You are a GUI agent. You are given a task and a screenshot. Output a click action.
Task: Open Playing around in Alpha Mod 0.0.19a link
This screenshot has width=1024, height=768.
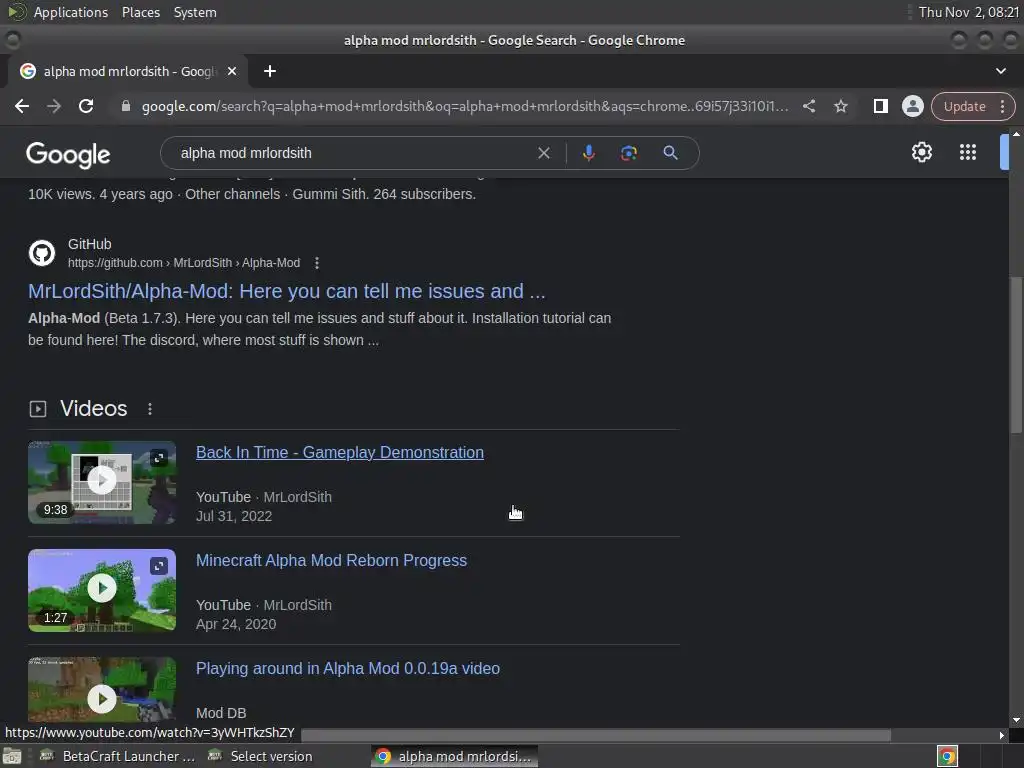pos(348,668)
